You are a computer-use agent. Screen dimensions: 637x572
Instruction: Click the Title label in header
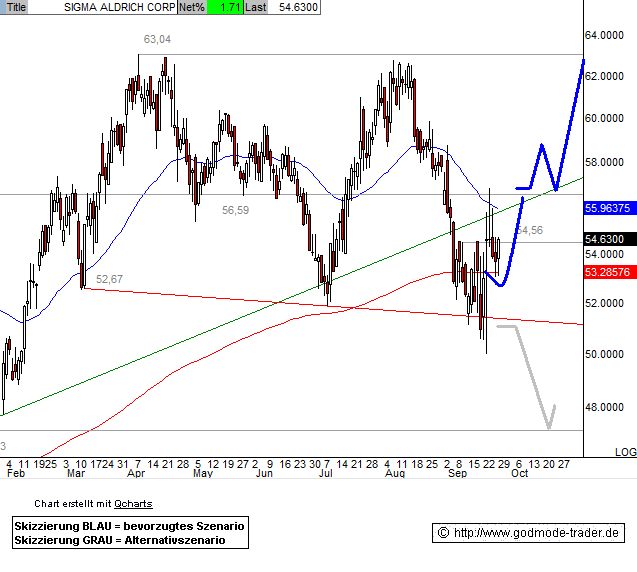tap(17, 6)
